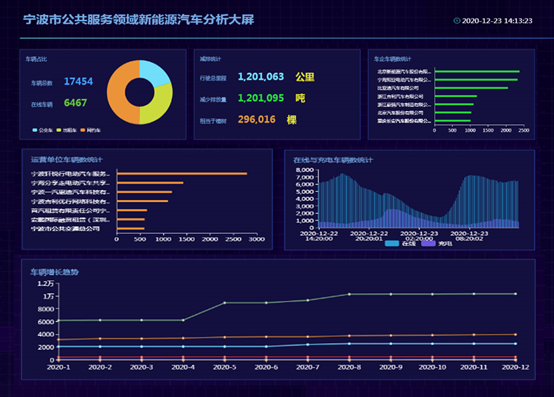Toggle the cyan 公交车 legend entry
The image size is (554, 397).
point(42,130)
